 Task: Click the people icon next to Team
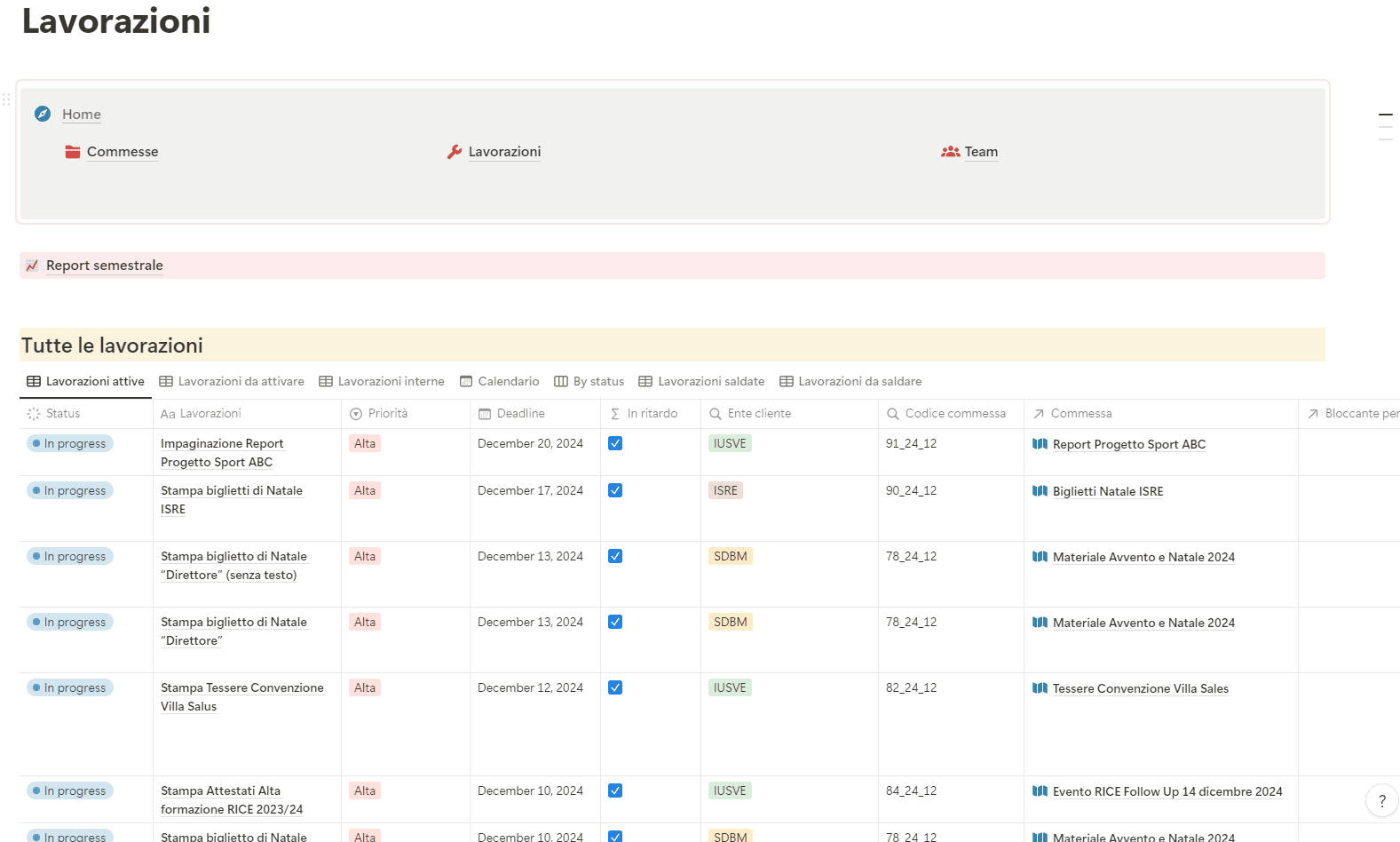tap(951, 152)
